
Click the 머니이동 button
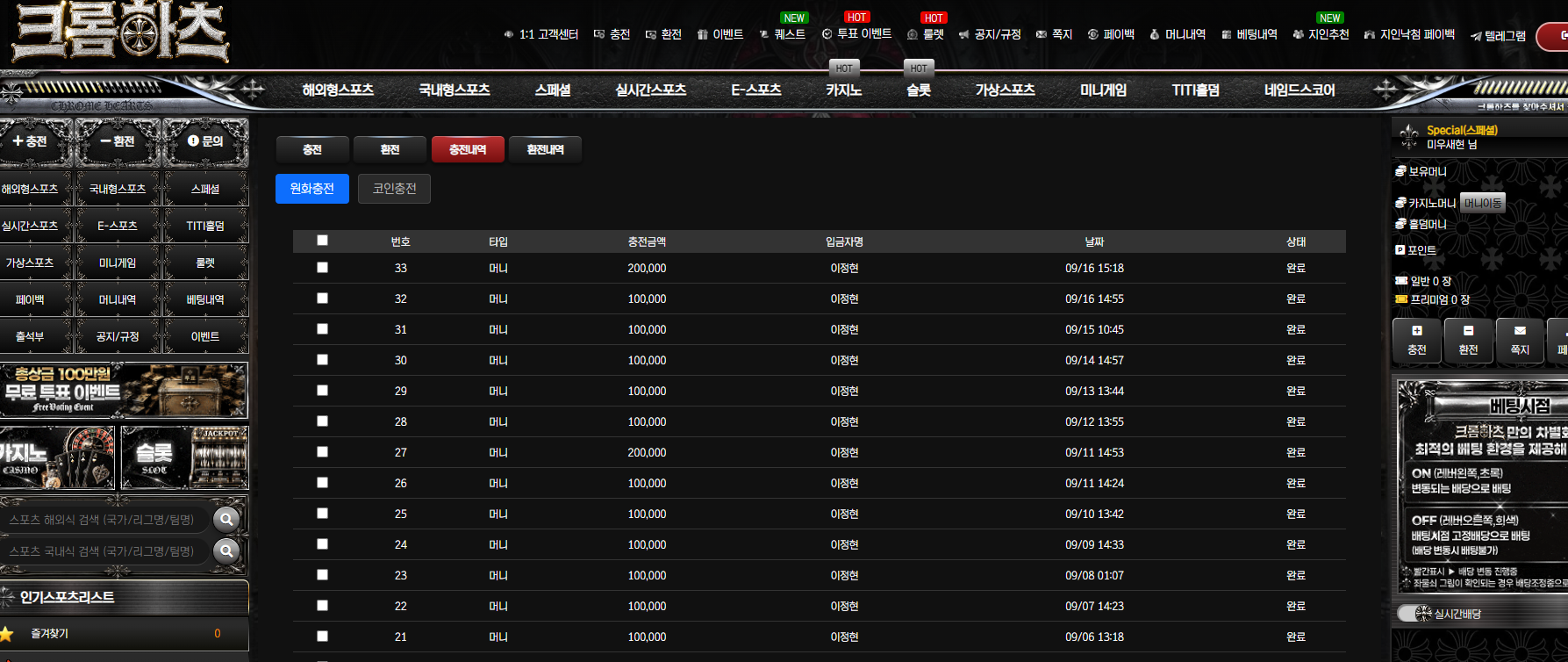coord(1482,203)
